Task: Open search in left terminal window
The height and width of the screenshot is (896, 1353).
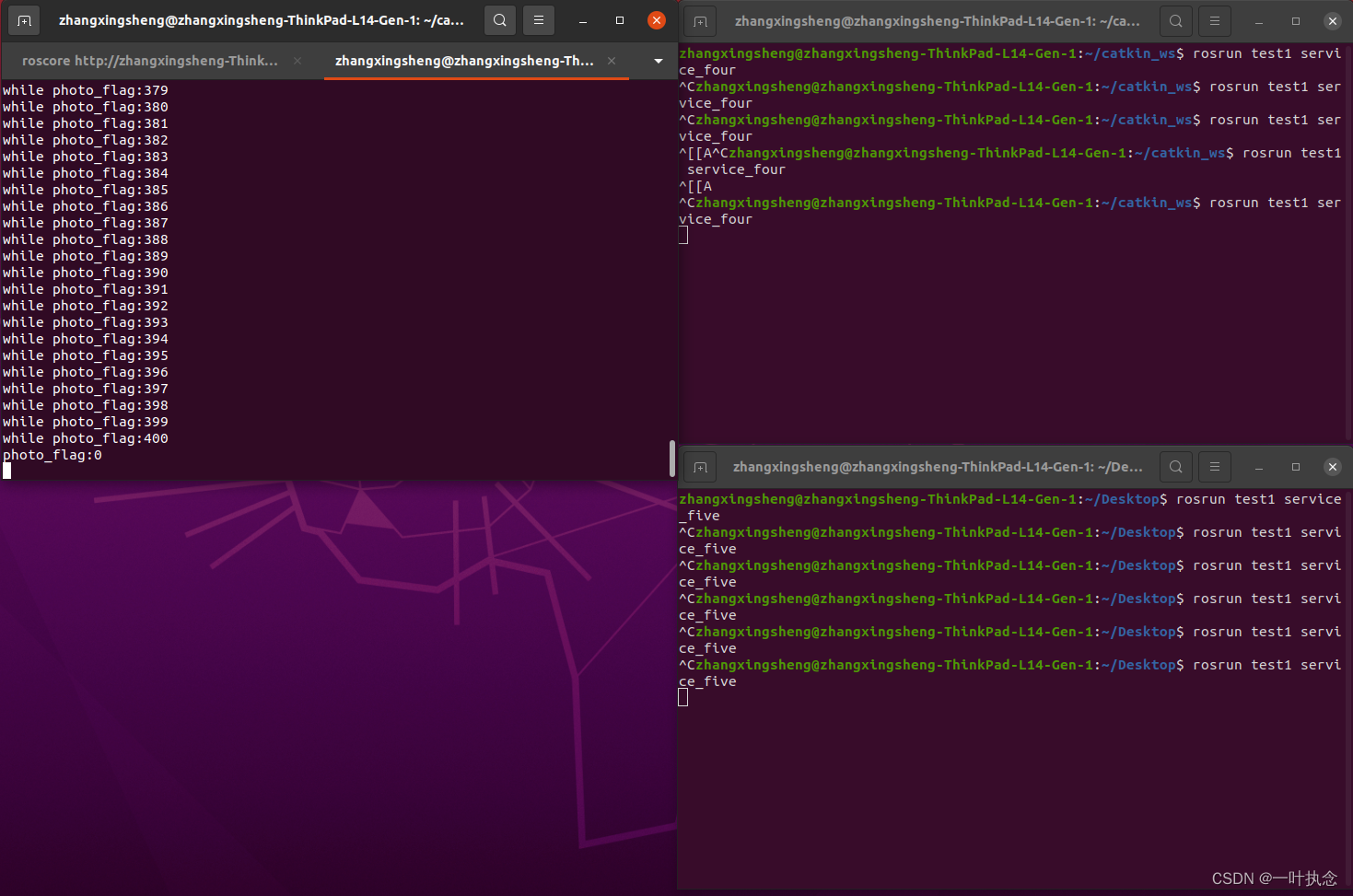Action: 500,20
